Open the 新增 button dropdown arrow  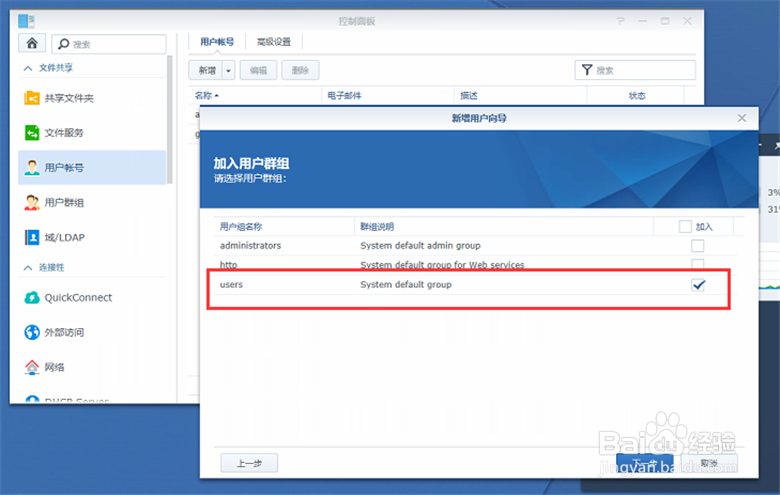pyautogui.click(x=228, y=71)
